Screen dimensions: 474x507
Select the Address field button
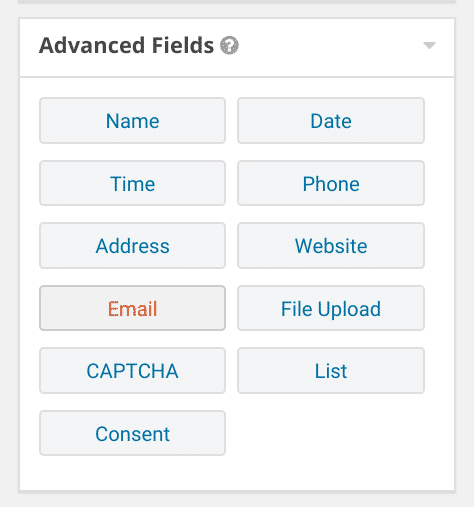point(133,246)
